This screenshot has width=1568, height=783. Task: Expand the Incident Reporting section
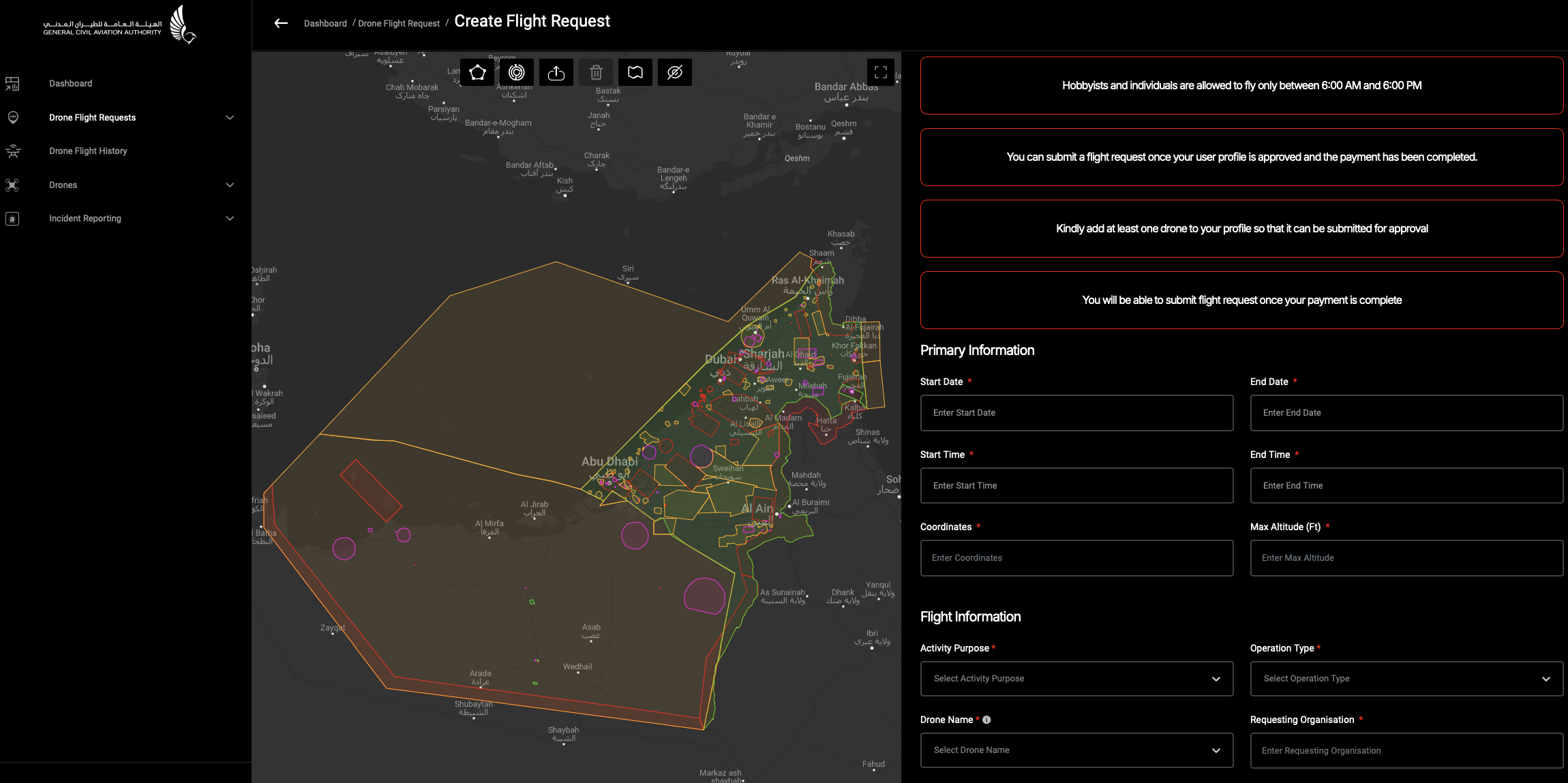point(230,219)
